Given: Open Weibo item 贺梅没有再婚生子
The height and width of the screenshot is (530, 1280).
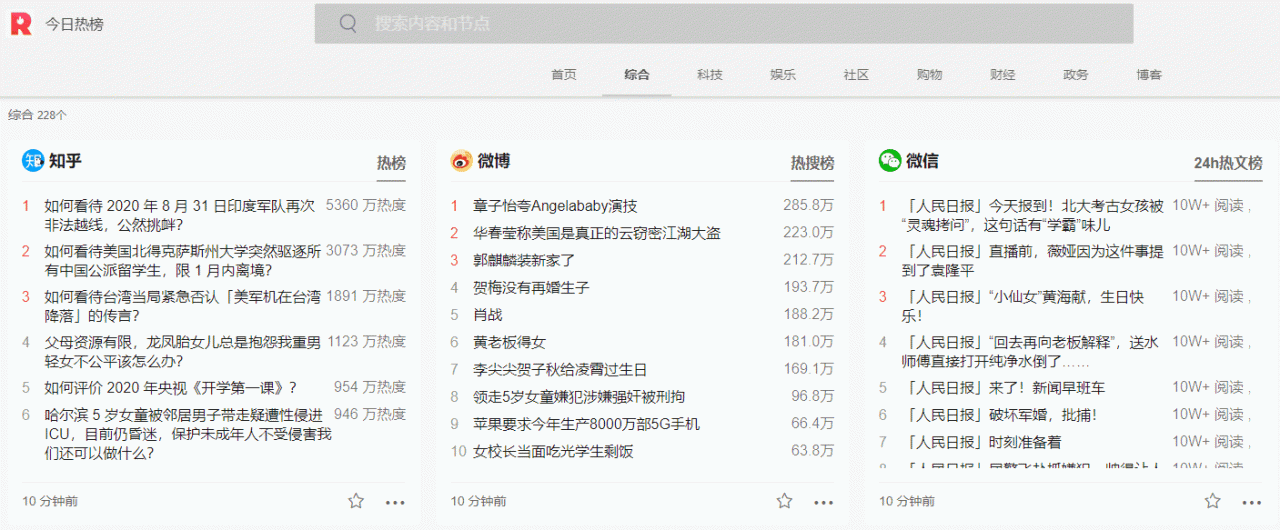Looking at the screenshot, I should click(531, 287).
